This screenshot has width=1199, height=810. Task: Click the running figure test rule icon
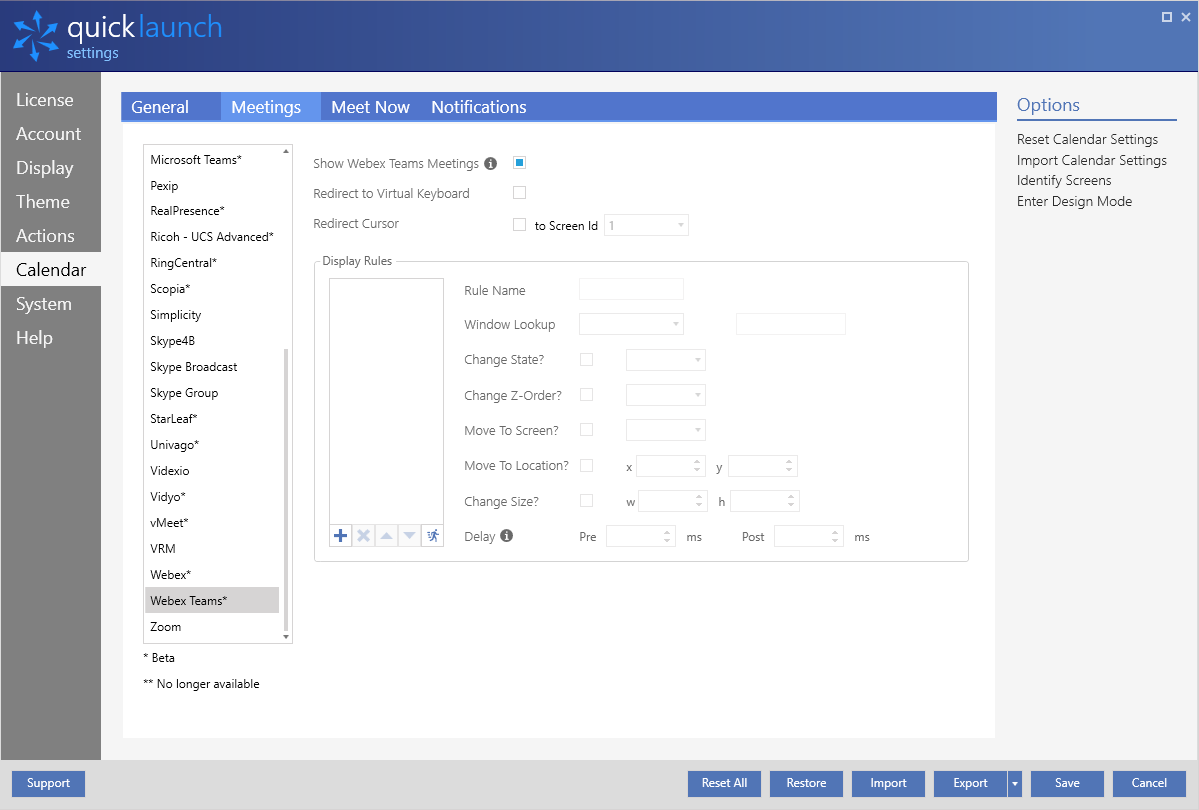click(433, 535)
